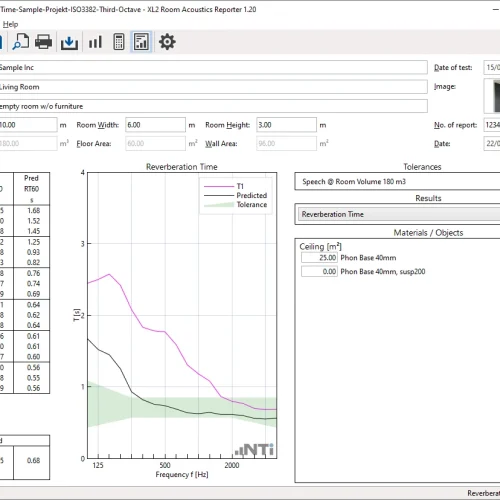Select the 1.25 predicted RT60 cell
Screen dimensions: 500x500
tap(33, 242)
